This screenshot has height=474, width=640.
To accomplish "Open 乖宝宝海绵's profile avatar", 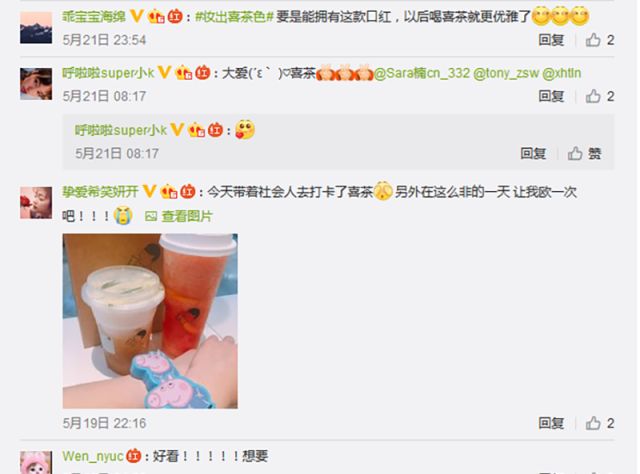I will [x=36, y=27].
